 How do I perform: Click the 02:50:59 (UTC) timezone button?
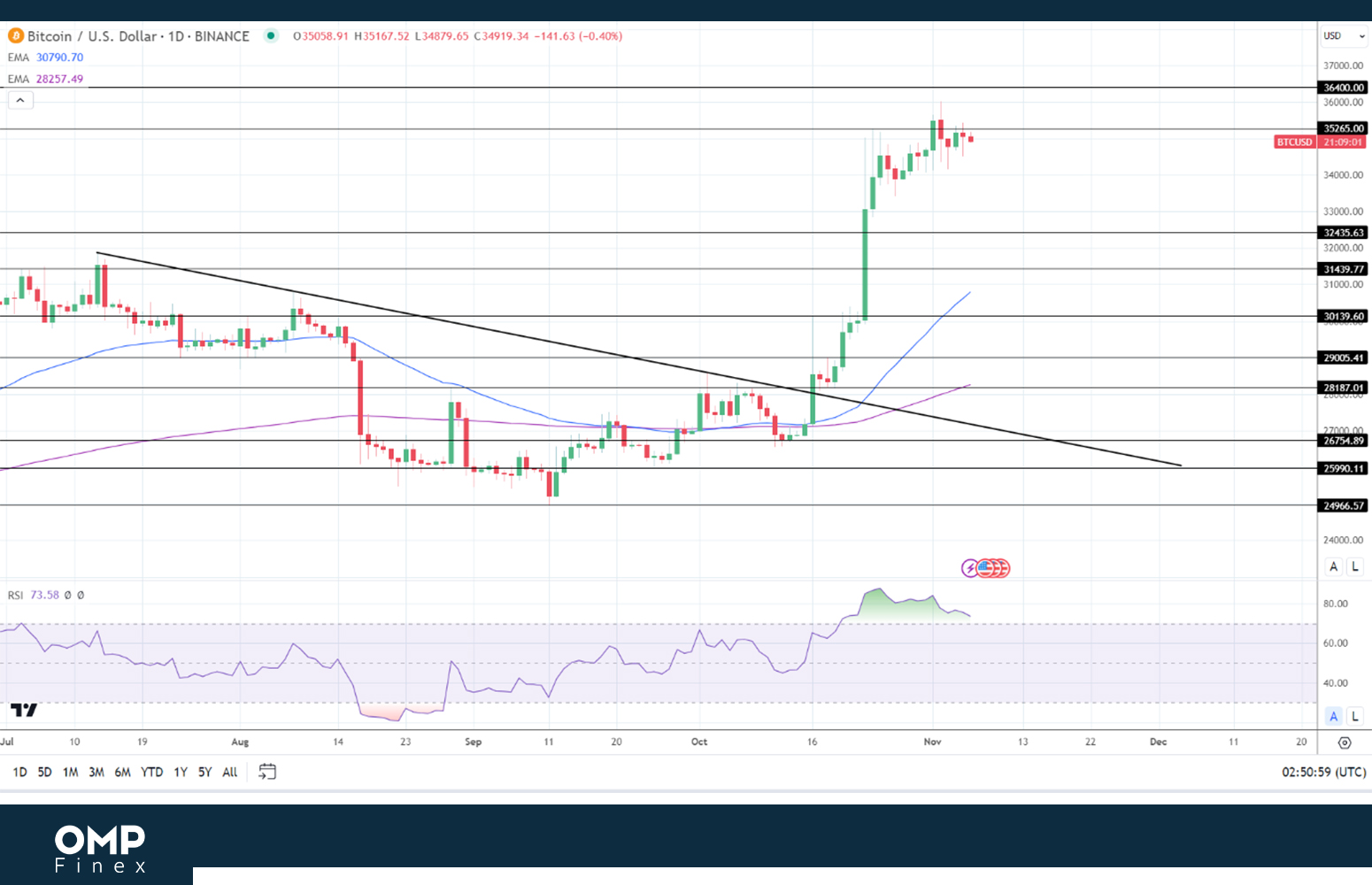tap(1323, 773)
